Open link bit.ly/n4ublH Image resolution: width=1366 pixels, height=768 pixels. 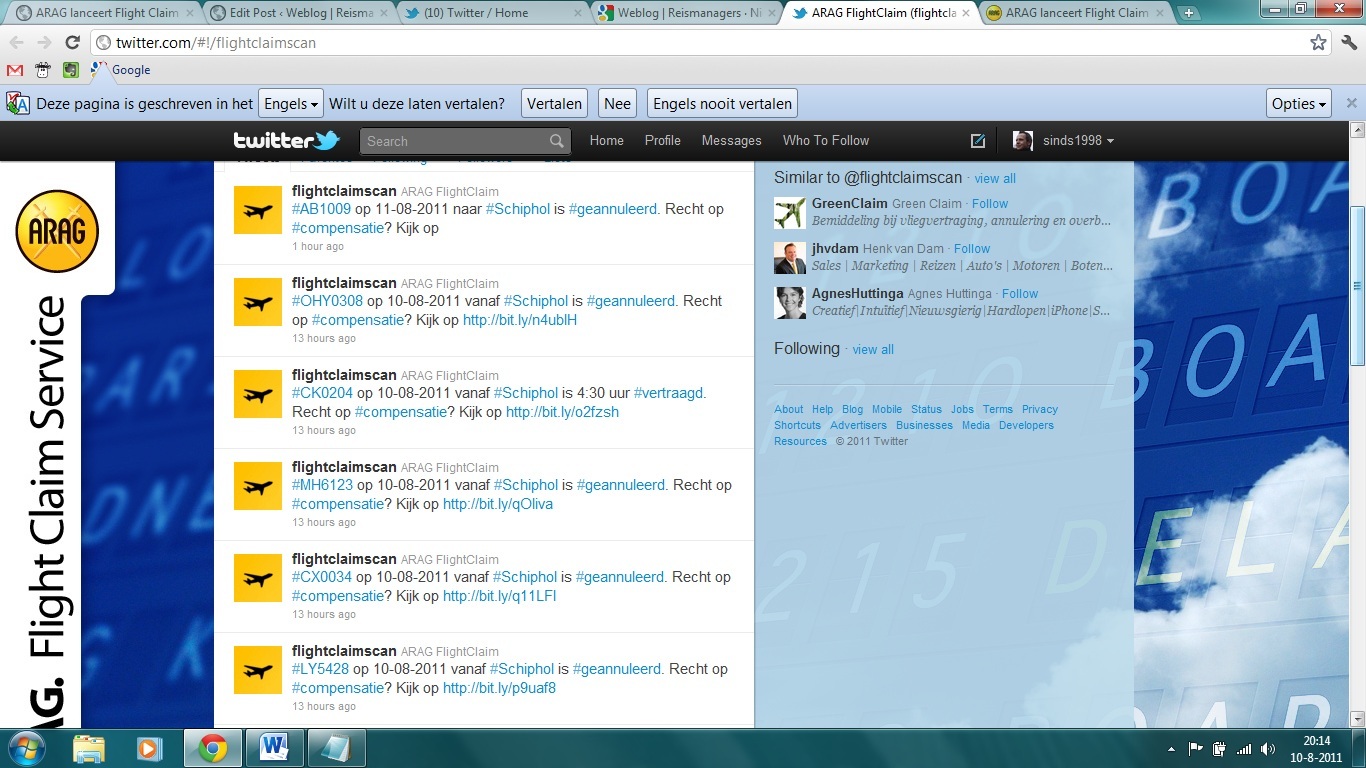[x=520, y=320]
